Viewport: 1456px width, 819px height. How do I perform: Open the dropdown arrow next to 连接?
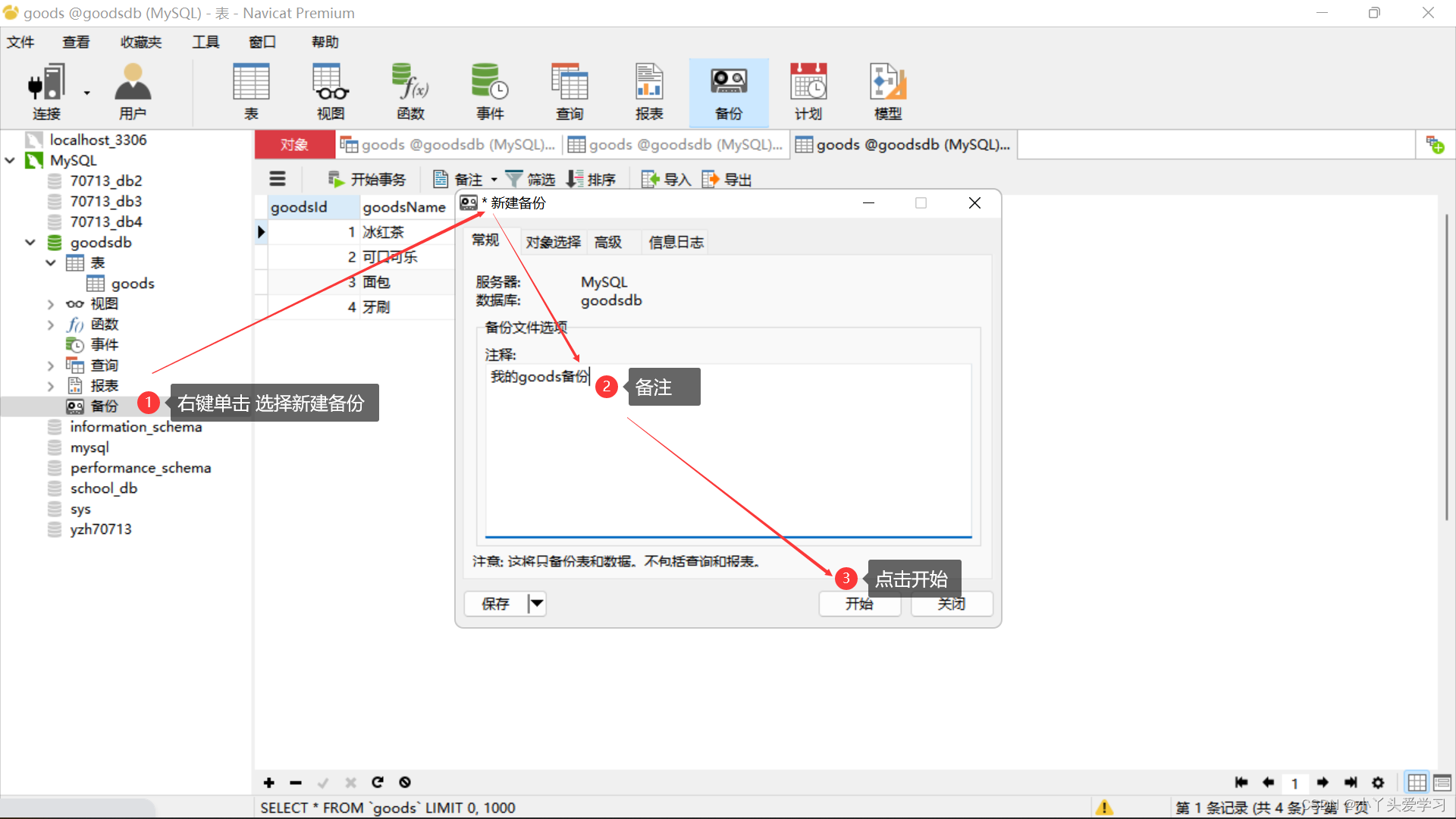pos(87,93)
